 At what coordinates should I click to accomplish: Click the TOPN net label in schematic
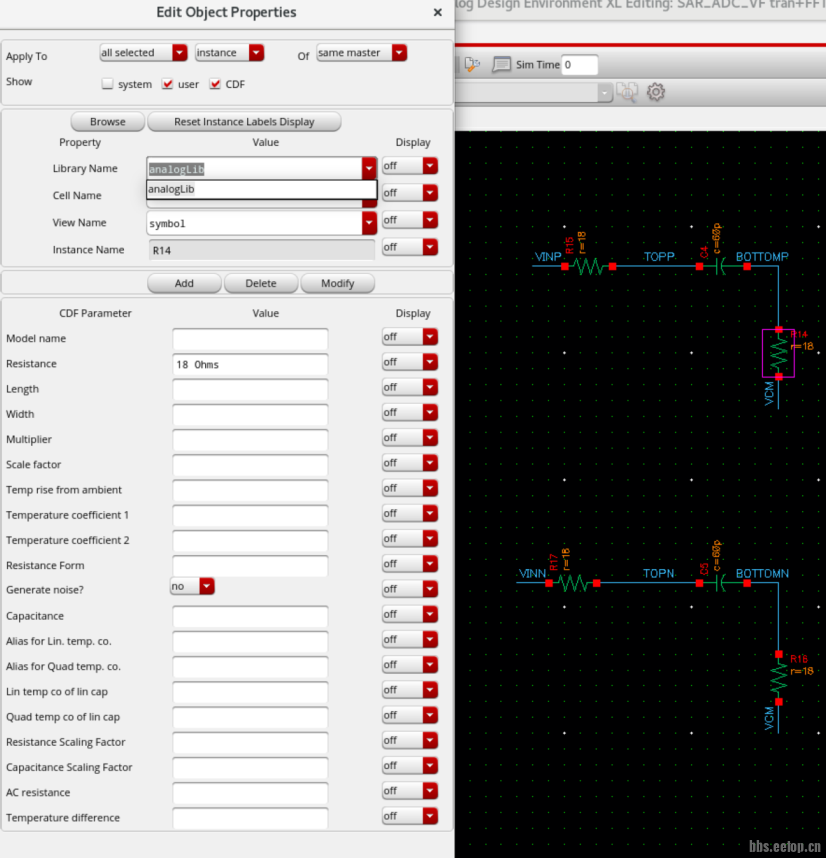click(659, 573)
